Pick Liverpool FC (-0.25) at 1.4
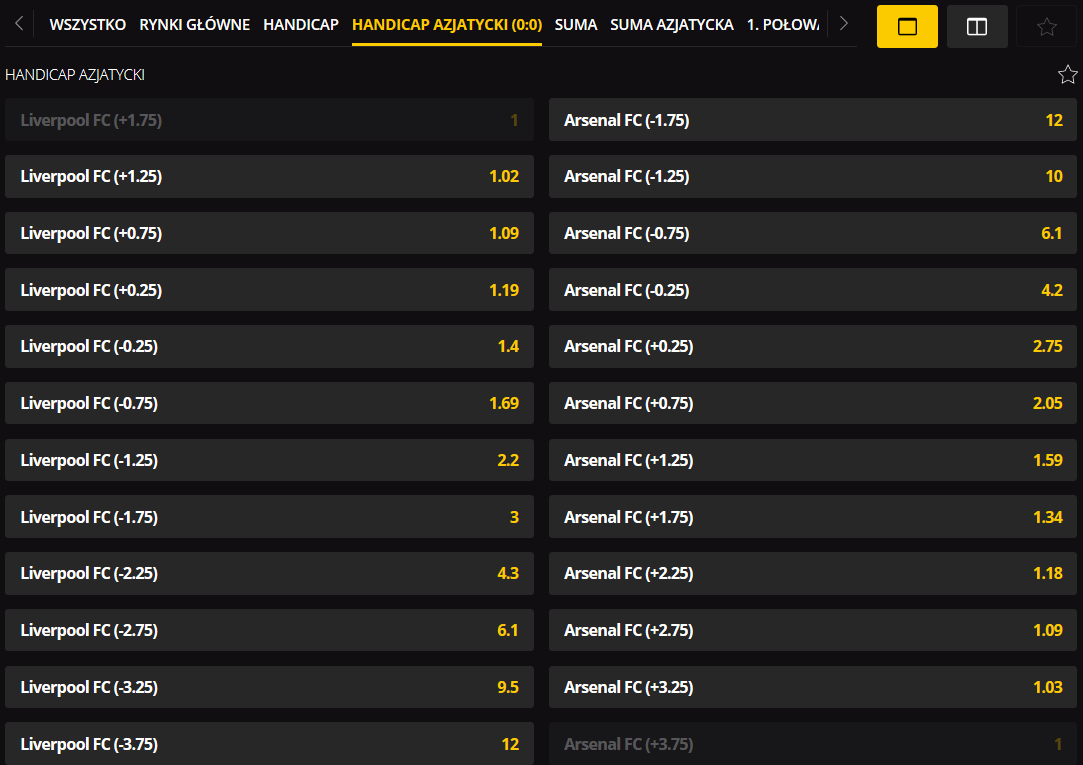The width and height of the screenshot is (1083, 765). (x=269, y=347)
